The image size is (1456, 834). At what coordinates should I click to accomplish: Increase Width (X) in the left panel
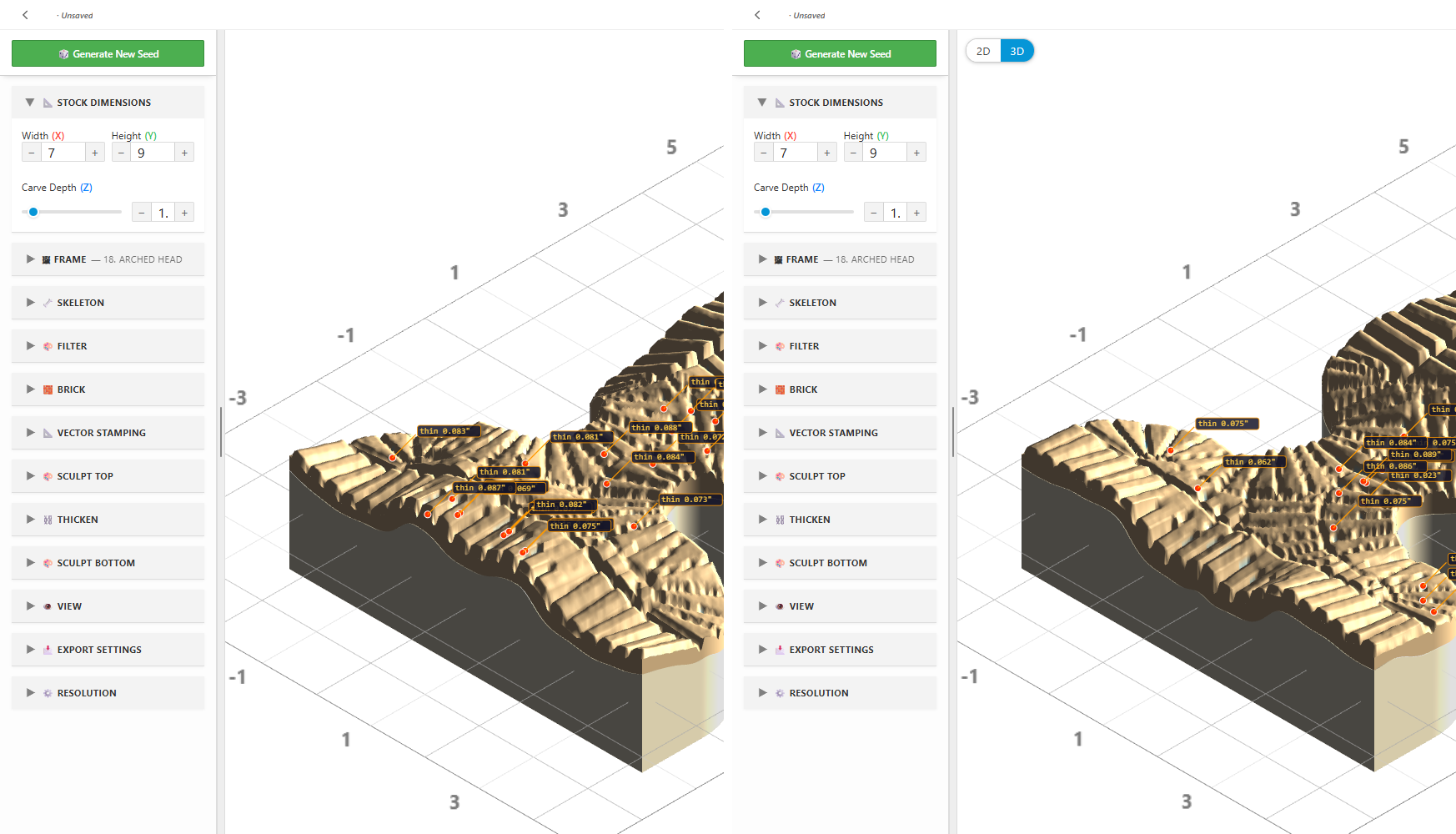pyautogui.click(x=95, y=153)
